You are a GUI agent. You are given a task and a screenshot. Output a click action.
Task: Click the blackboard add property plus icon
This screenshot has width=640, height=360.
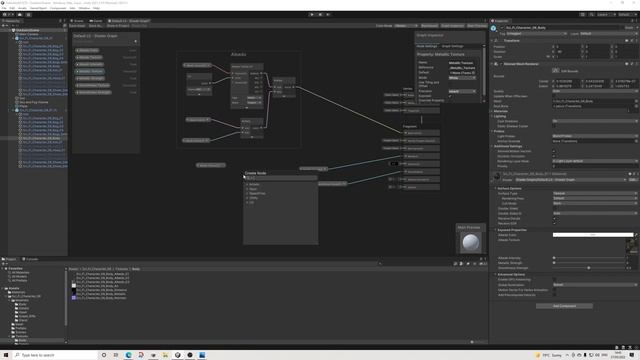(136, 41)
